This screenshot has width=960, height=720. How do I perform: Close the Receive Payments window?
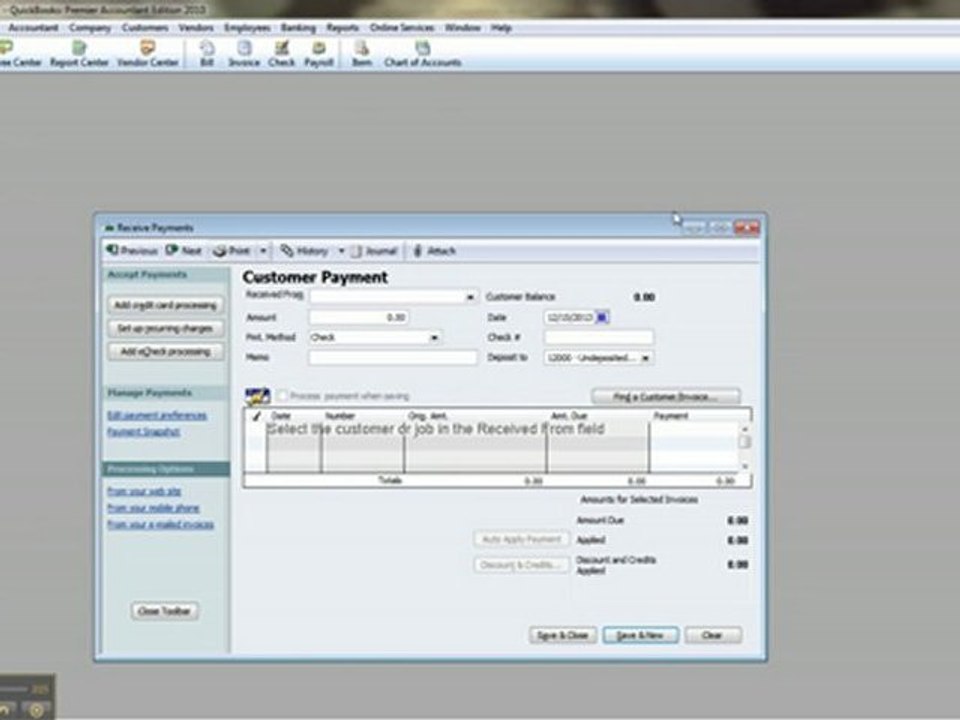[747, 228]
